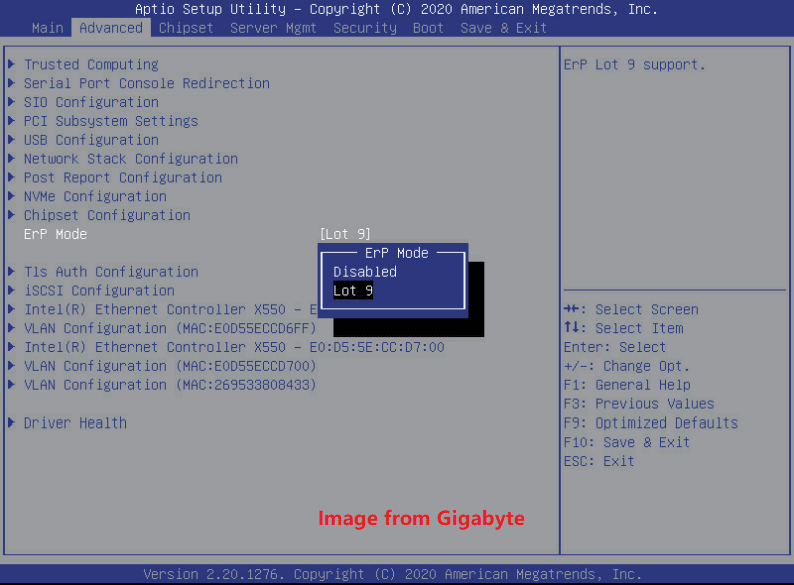Expand arrow beside NVMe Configuration
The width and height of the screenshot is (794, 585).
point(11,196)
